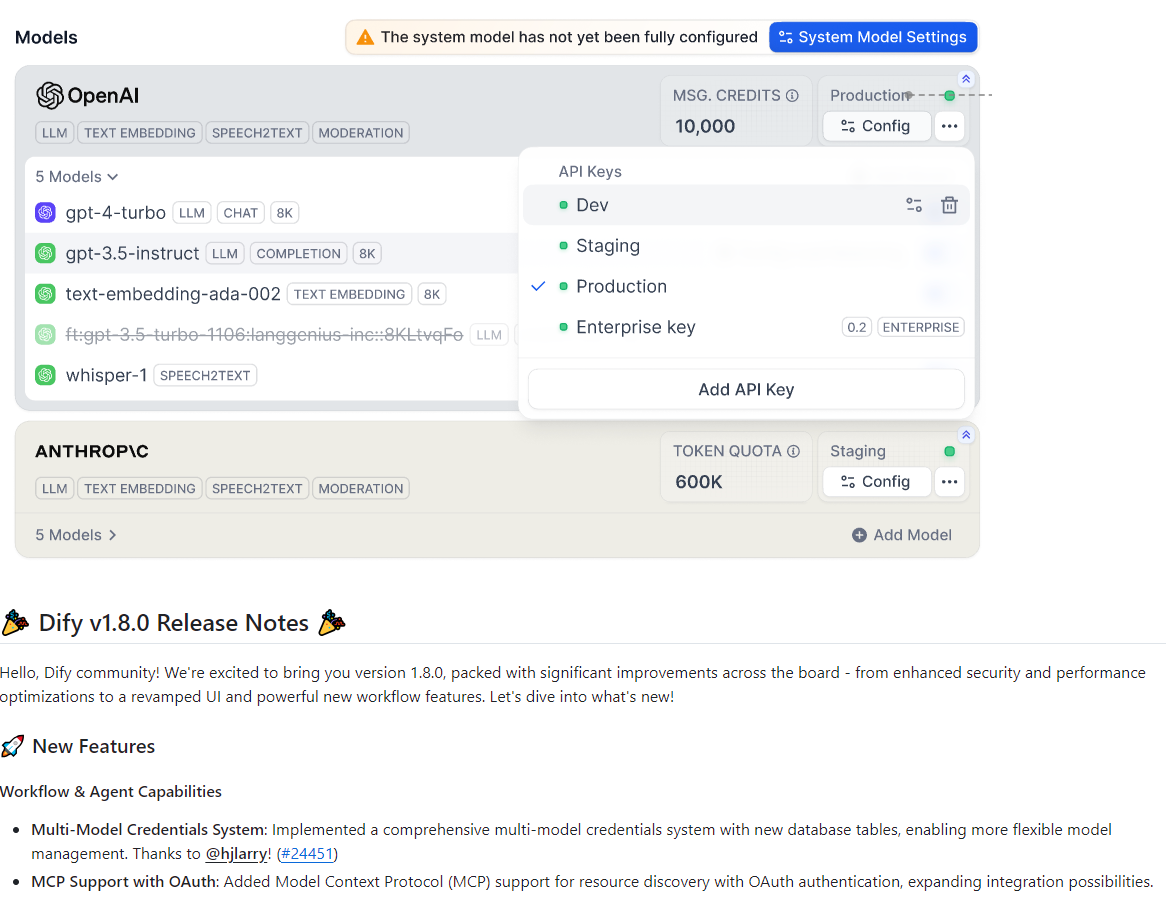Image resolution: width=1166 pixels, height=898 pixels.
Task: Select the Staging API key
Action: [608, 245]
